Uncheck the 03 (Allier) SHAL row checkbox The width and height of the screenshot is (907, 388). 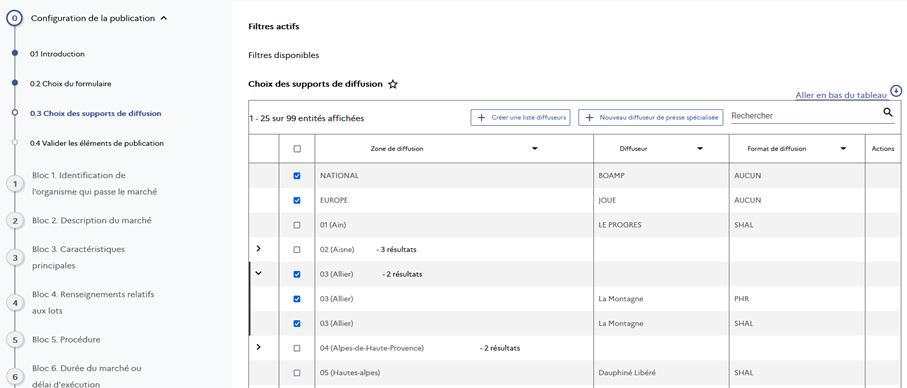(297, 324)
